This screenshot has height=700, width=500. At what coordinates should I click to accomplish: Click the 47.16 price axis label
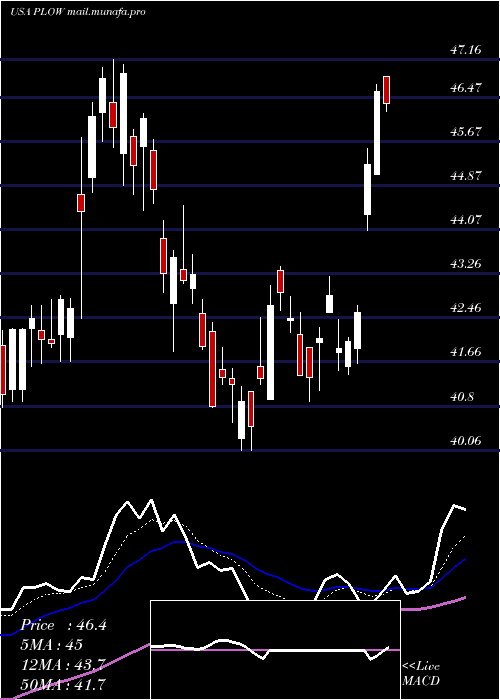pos(466,50)
